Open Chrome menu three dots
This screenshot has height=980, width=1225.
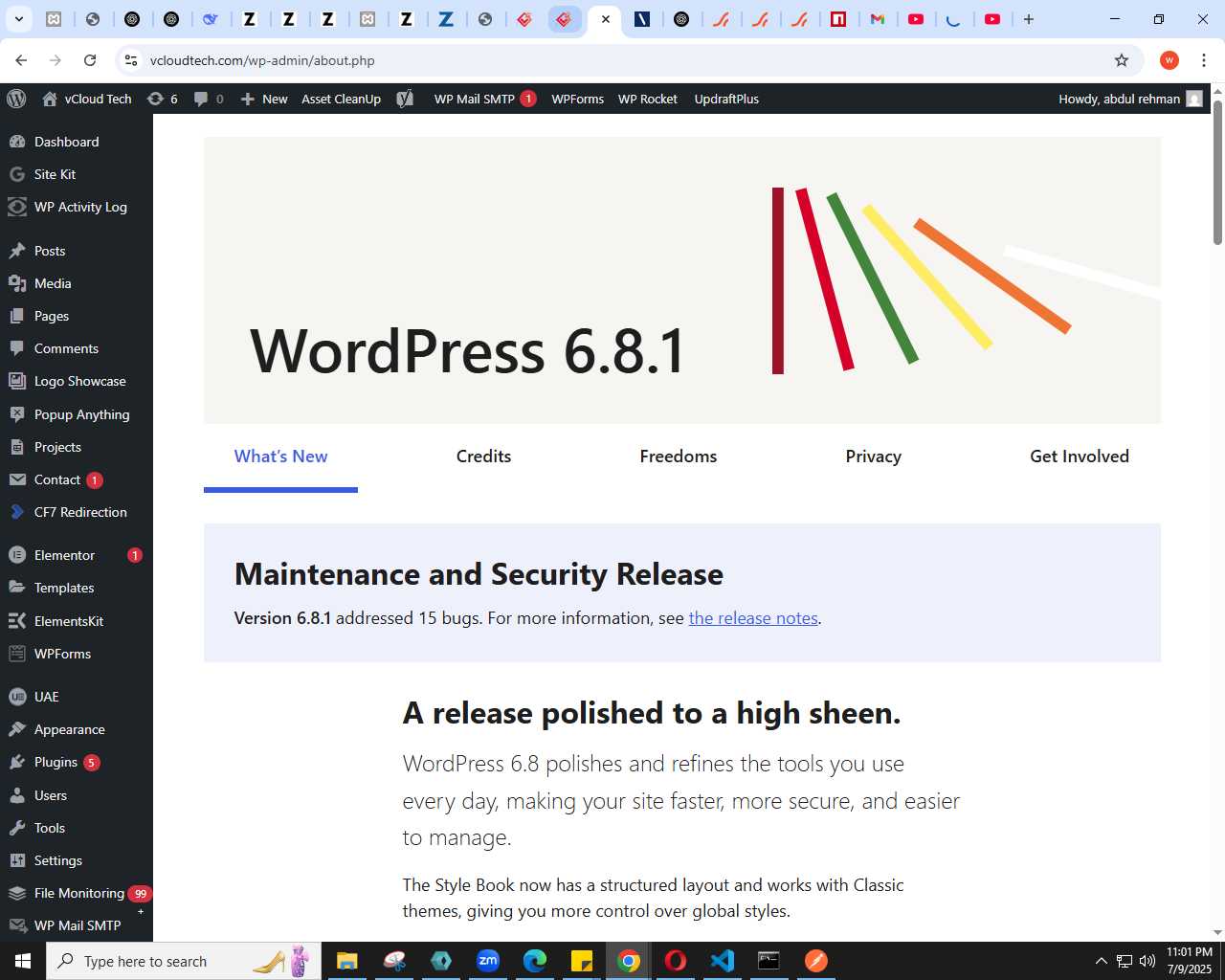pyautogui.click(x=1204, y=60)
